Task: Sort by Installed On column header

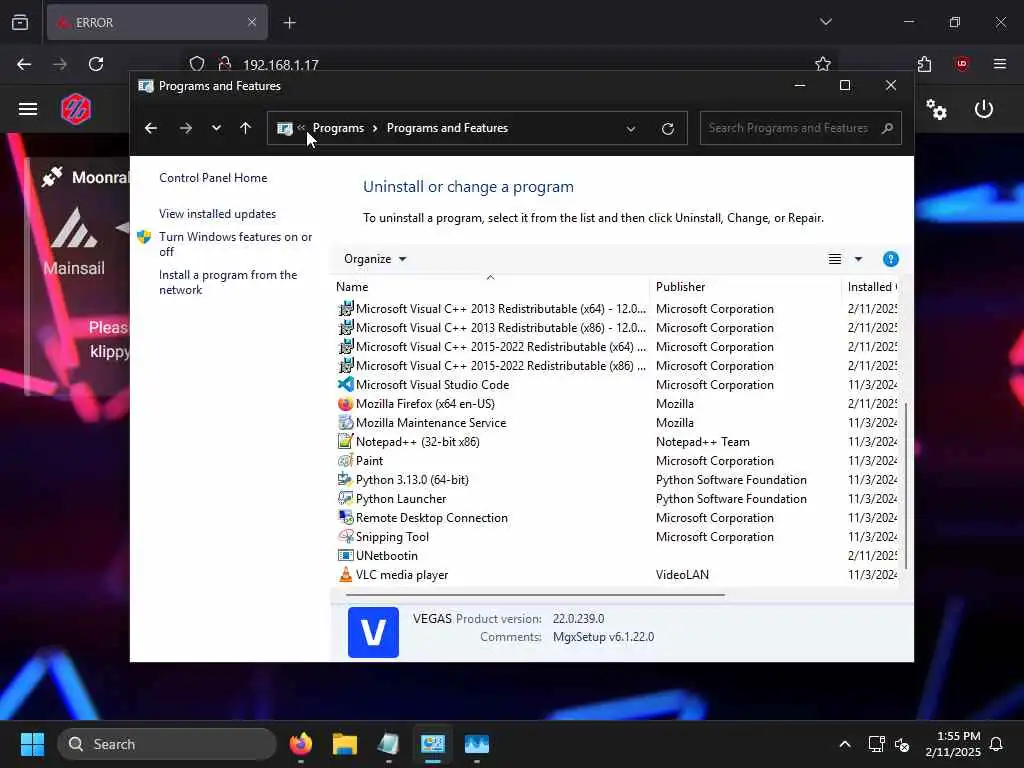Action: point(872,287)
